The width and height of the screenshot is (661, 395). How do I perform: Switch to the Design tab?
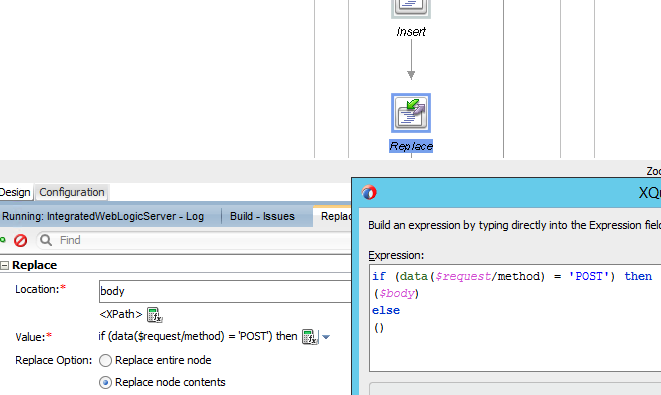[15, 192]
